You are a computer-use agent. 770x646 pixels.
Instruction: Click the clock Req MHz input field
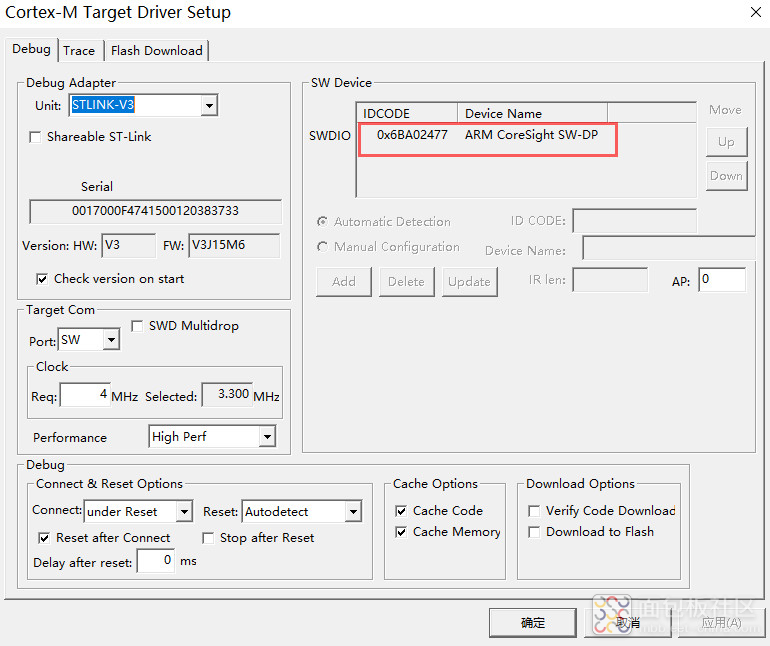click(84, 396)
